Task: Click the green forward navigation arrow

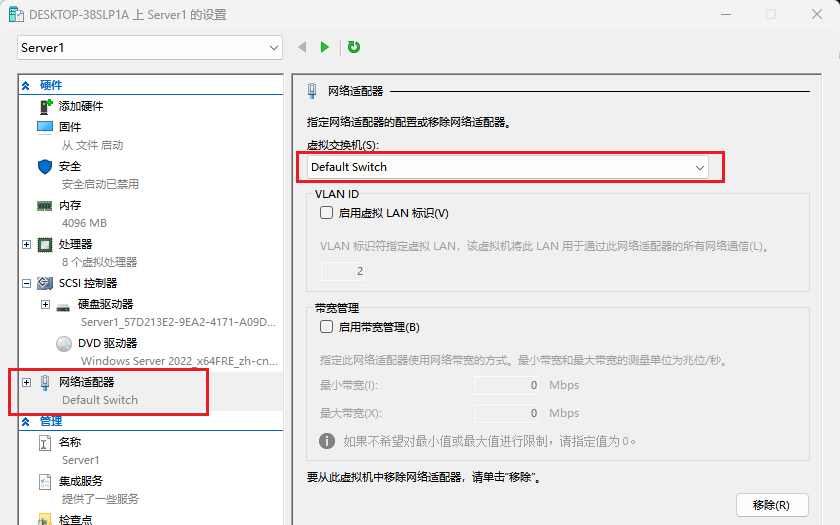Action: [325, 47]
